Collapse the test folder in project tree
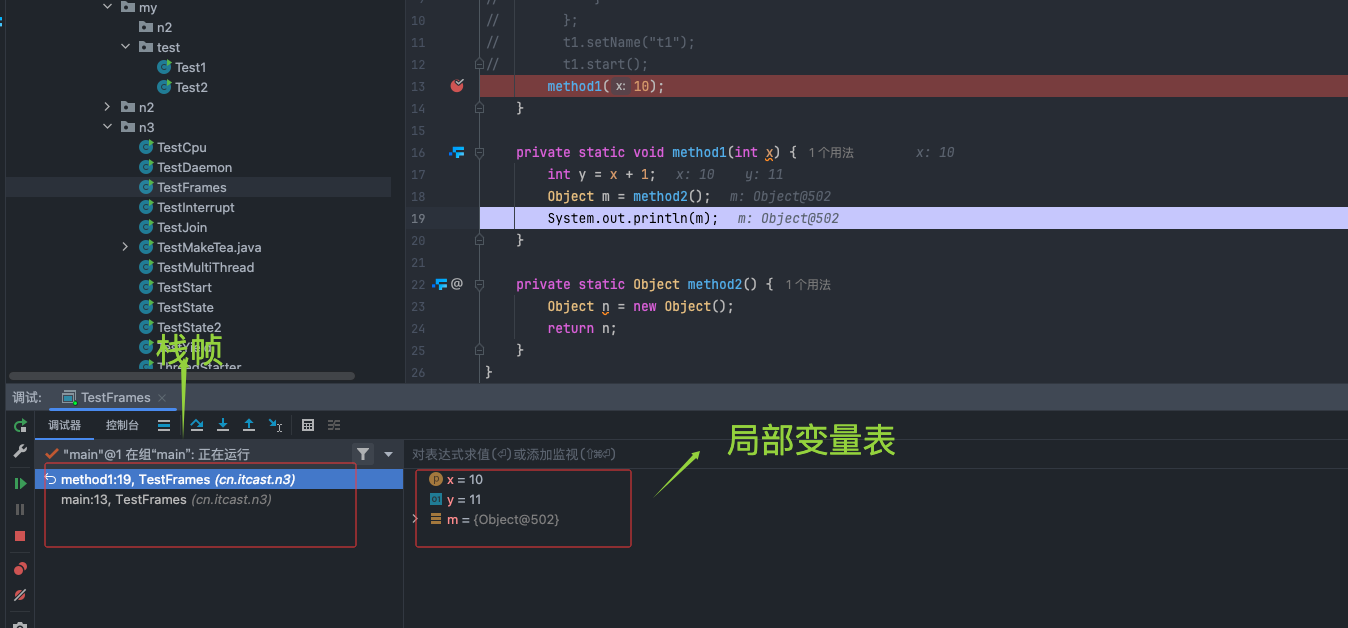The image size is (1348, 628). (125, 47)
